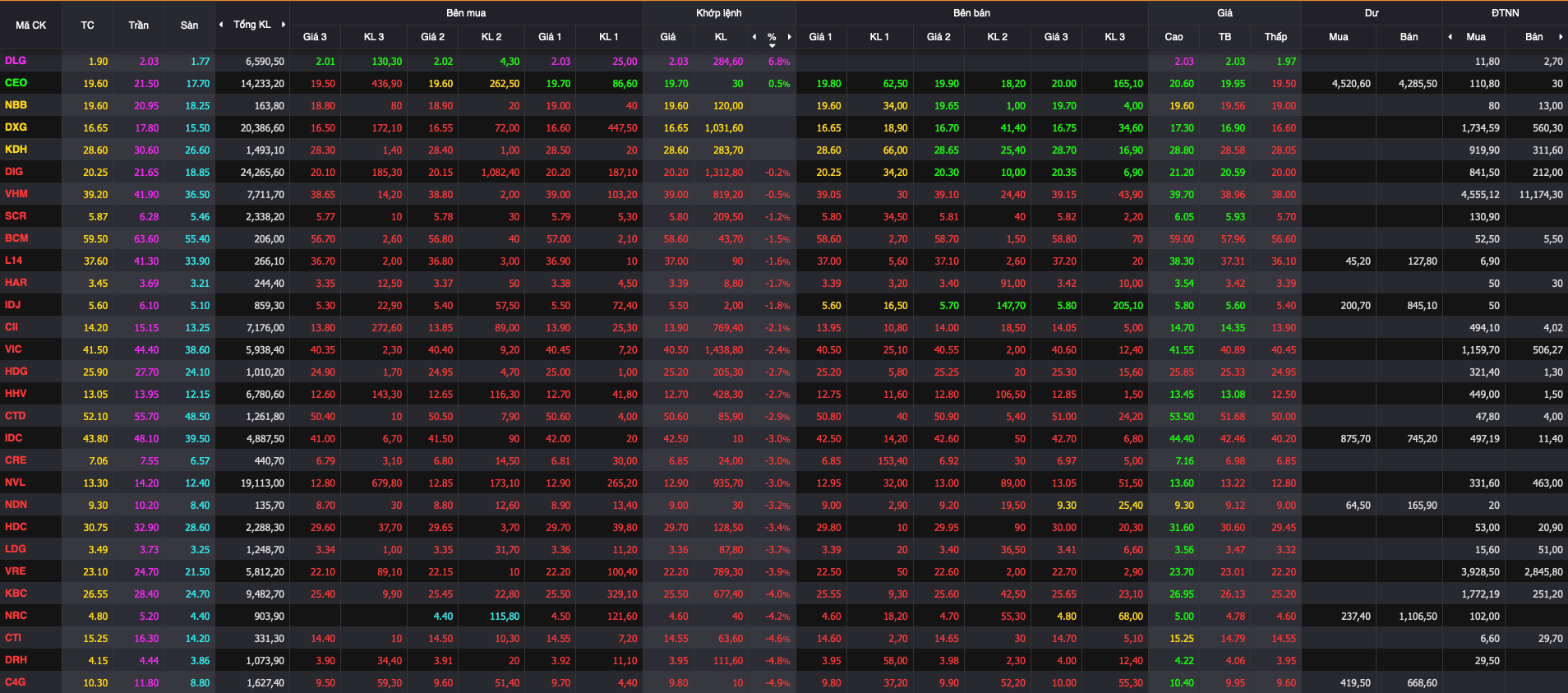
Task: Open the CTD stock symbol
Action: pyautogui.click(x=16, y=416)
